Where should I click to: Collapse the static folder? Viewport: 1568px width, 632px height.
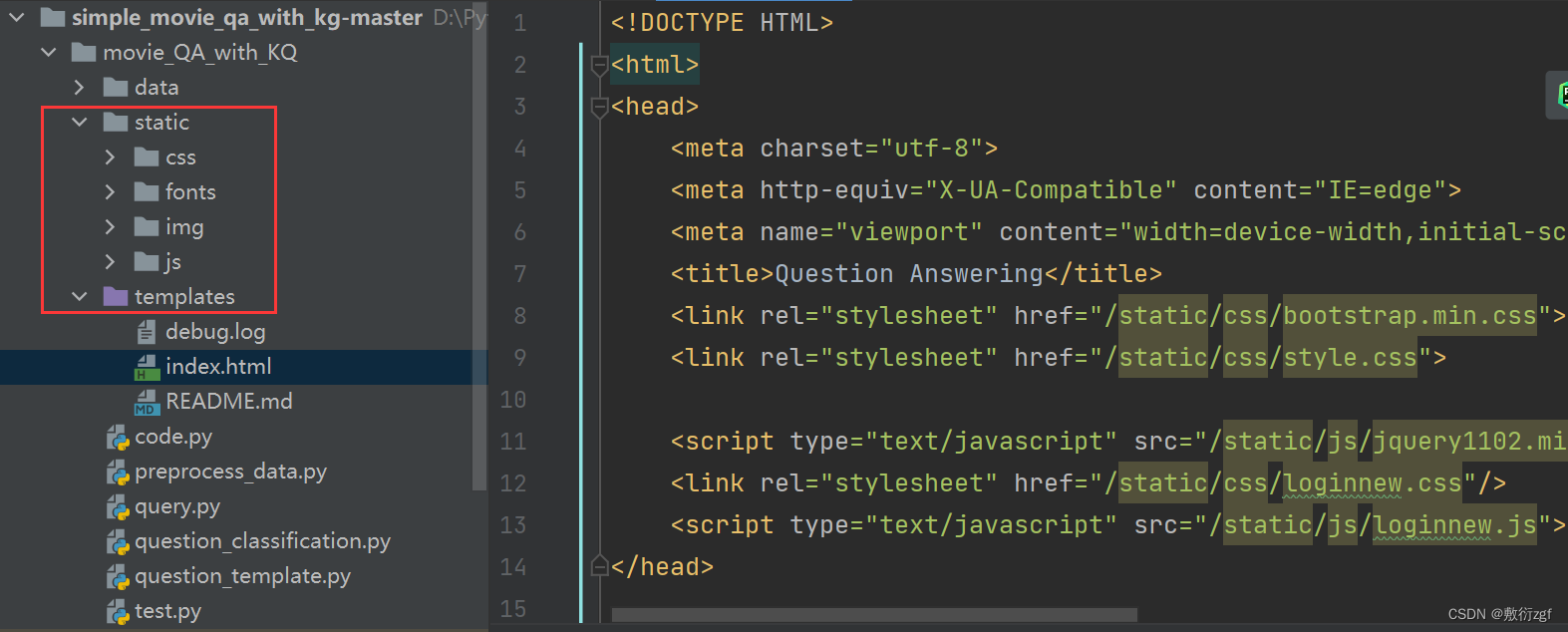click(x=79, y=122)
